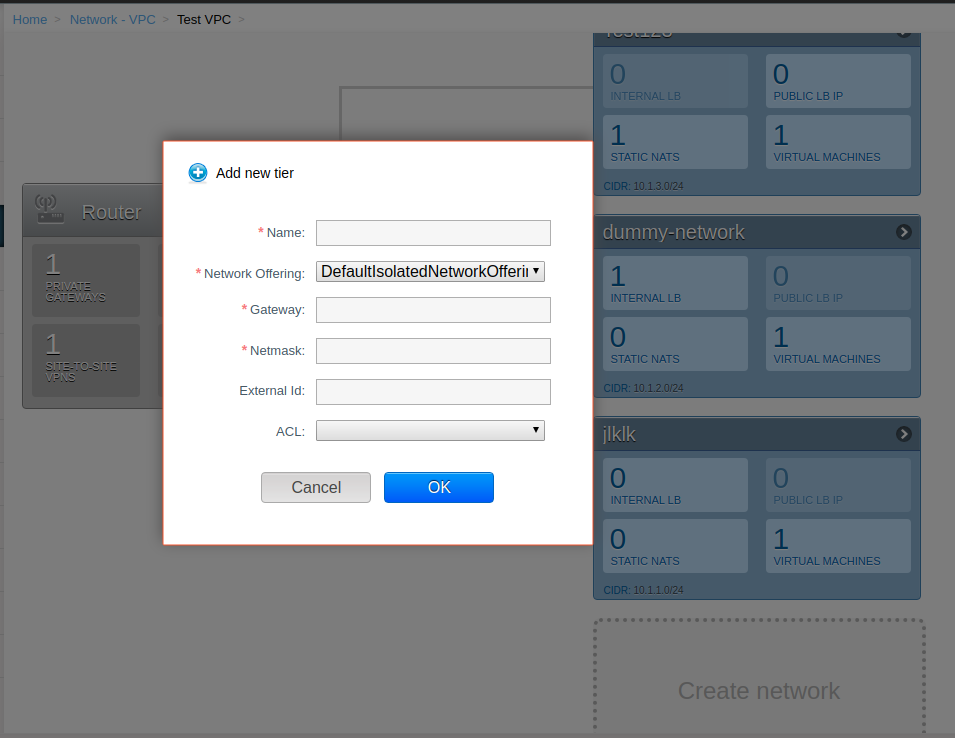The width and height of the screenshot is (955, 738).
Task: Click the plus icon beside Add new tier
Action: (197, 173)
